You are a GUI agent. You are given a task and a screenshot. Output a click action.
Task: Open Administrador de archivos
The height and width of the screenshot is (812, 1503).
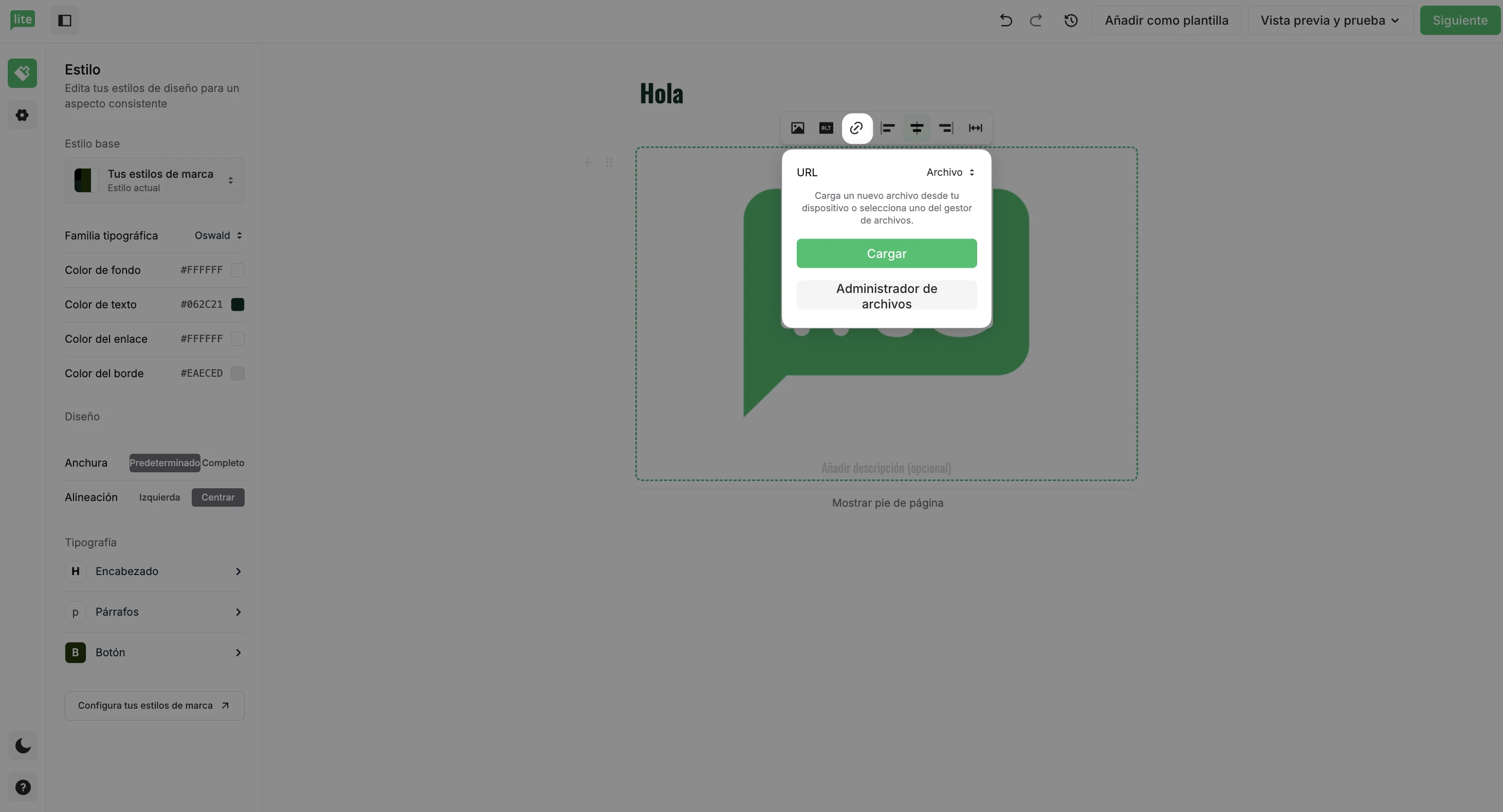pos(886,296)
